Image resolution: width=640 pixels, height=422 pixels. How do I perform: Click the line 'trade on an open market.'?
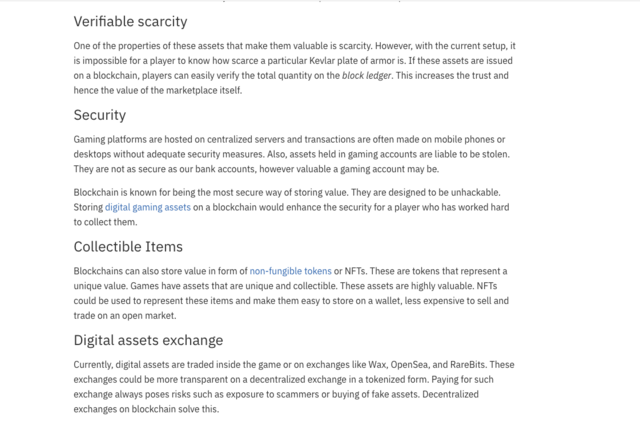point(125,316)
